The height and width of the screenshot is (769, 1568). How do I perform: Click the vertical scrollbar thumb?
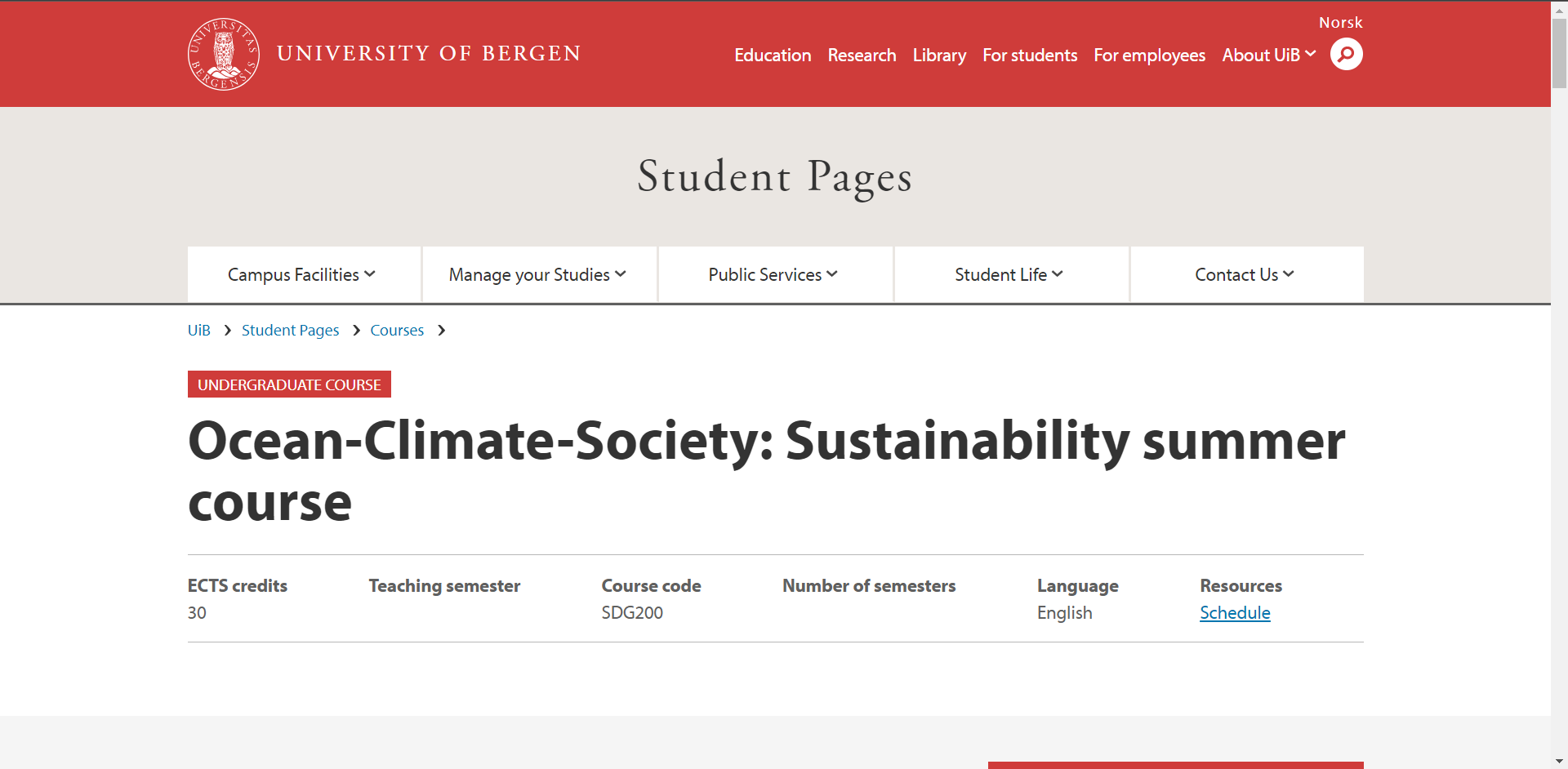(x=1559, y=52)
